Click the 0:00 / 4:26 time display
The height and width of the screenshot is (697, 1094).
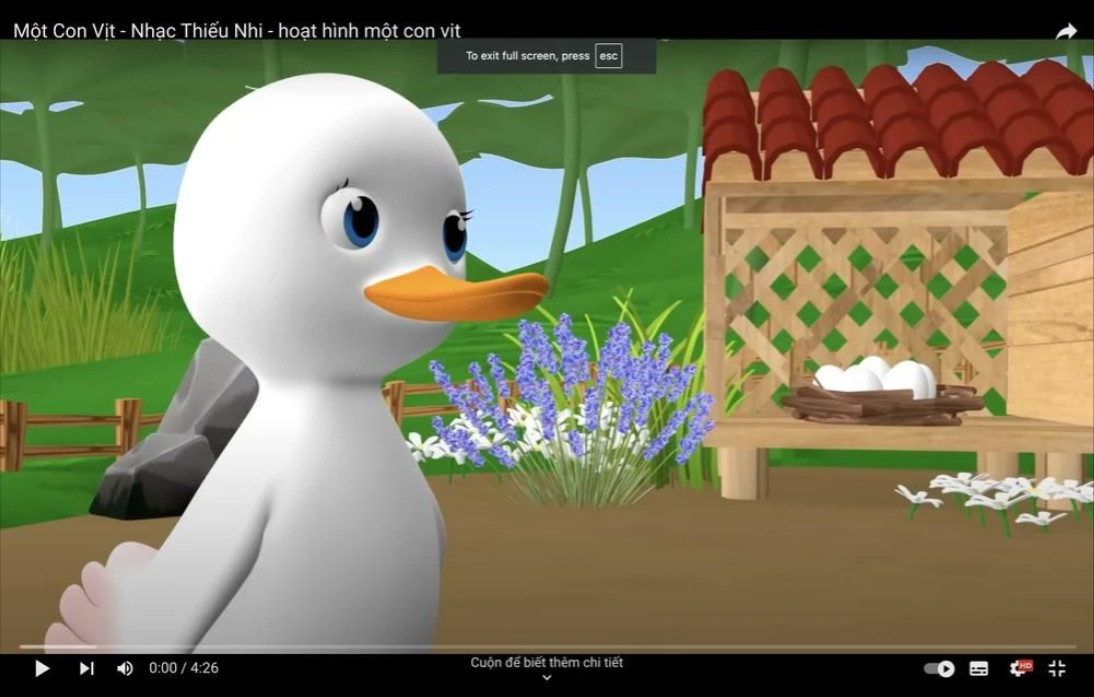coord(184,668)
